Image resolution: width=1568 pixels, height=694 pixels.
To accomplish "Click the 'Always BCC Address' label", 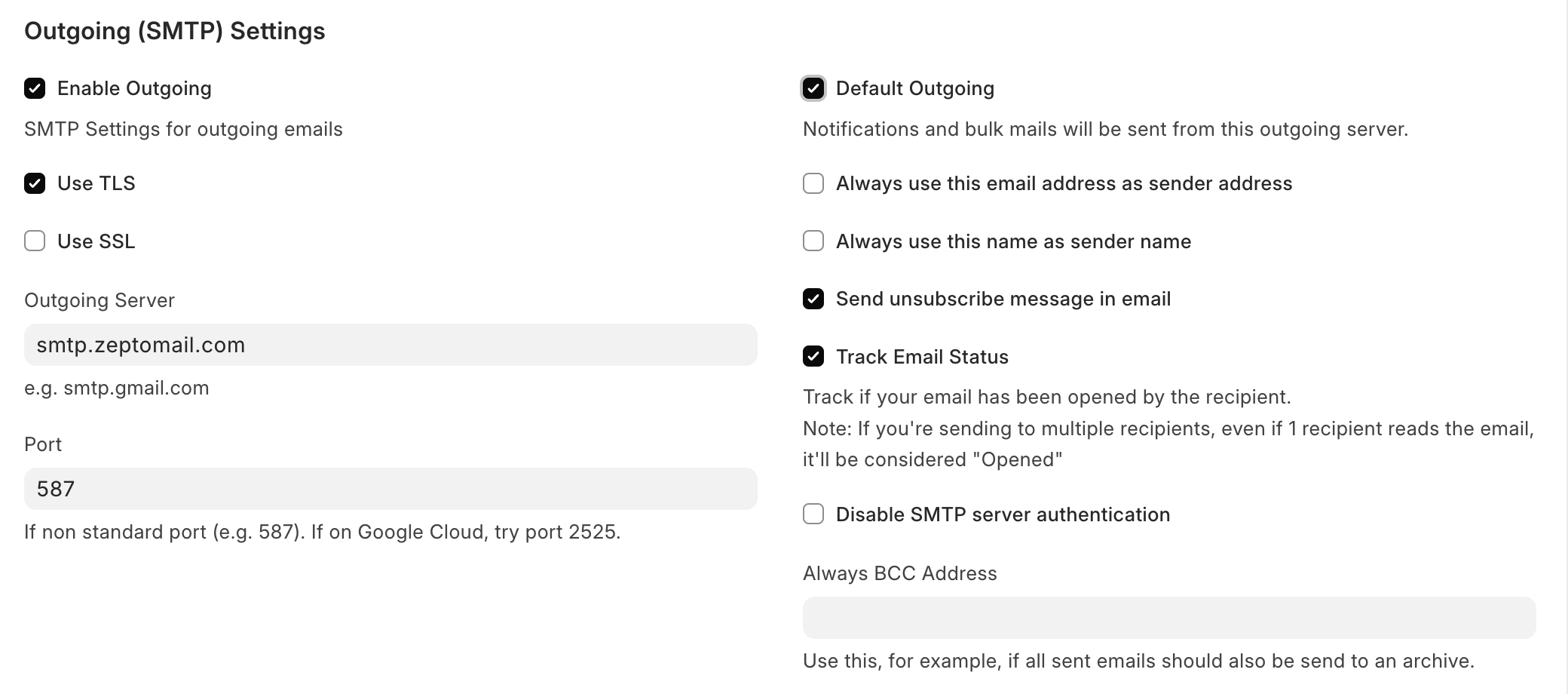I will (899, 573).
